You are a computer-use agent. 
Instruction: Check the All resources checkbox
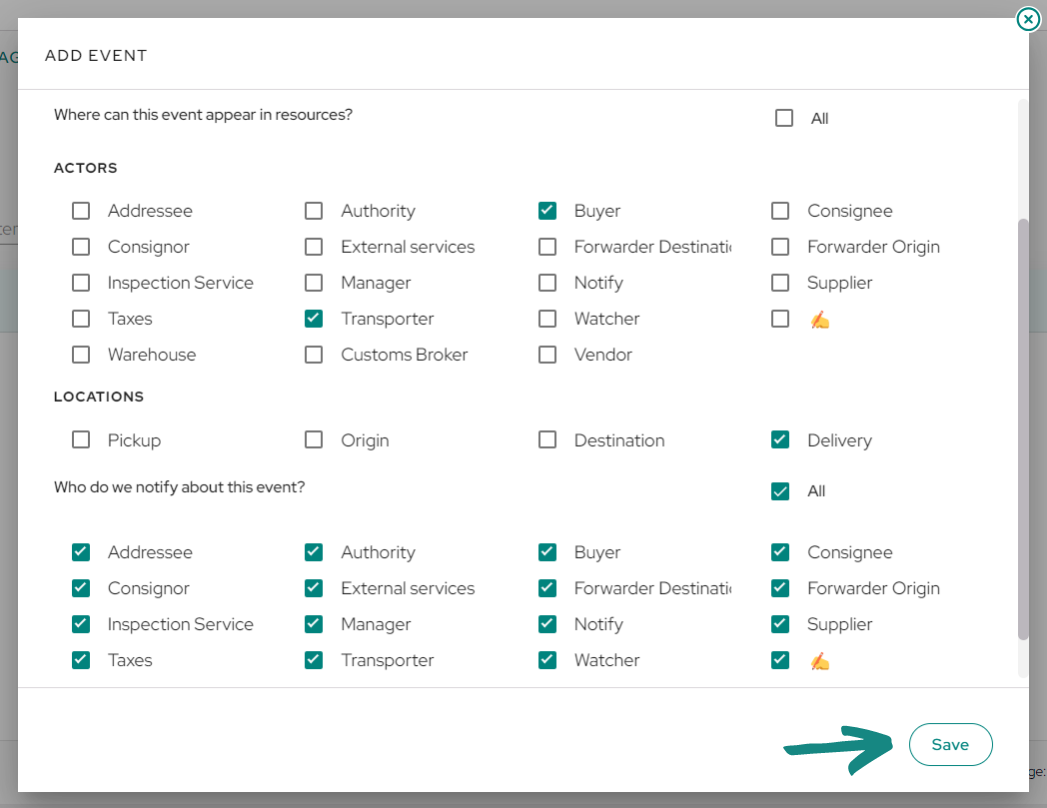(x=784, y=118)
